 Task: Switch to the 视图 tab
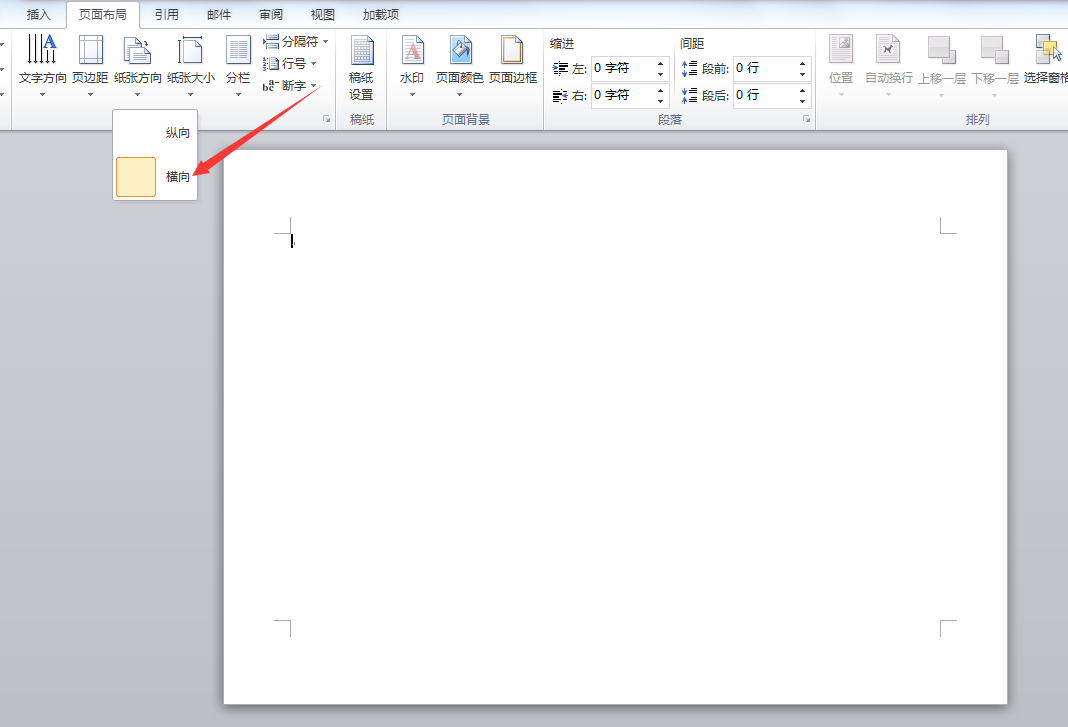pos(322,14)
